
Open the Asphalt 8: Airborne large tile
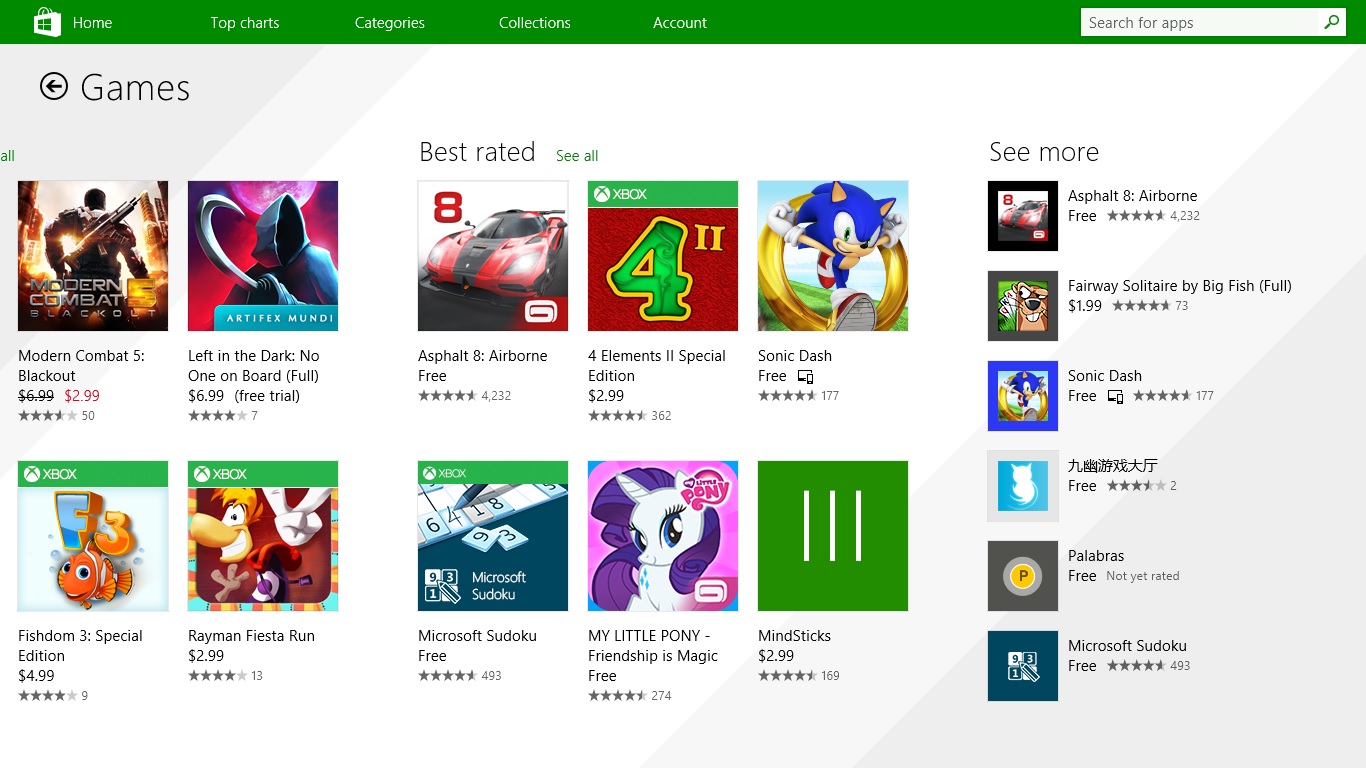tap(493, 256)
